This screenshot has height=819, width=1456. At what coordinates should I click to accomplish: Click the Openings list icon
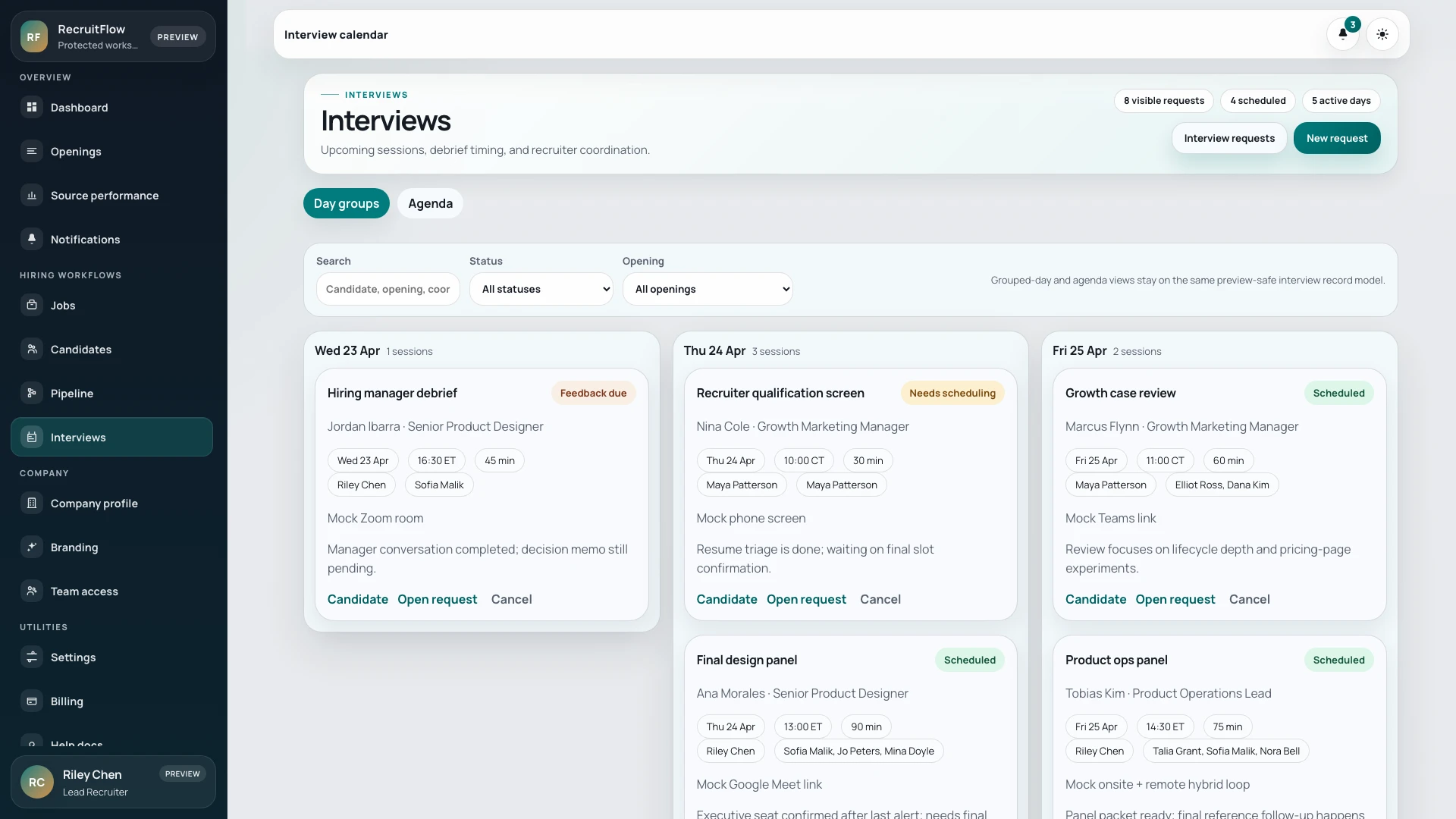(32, 152)
